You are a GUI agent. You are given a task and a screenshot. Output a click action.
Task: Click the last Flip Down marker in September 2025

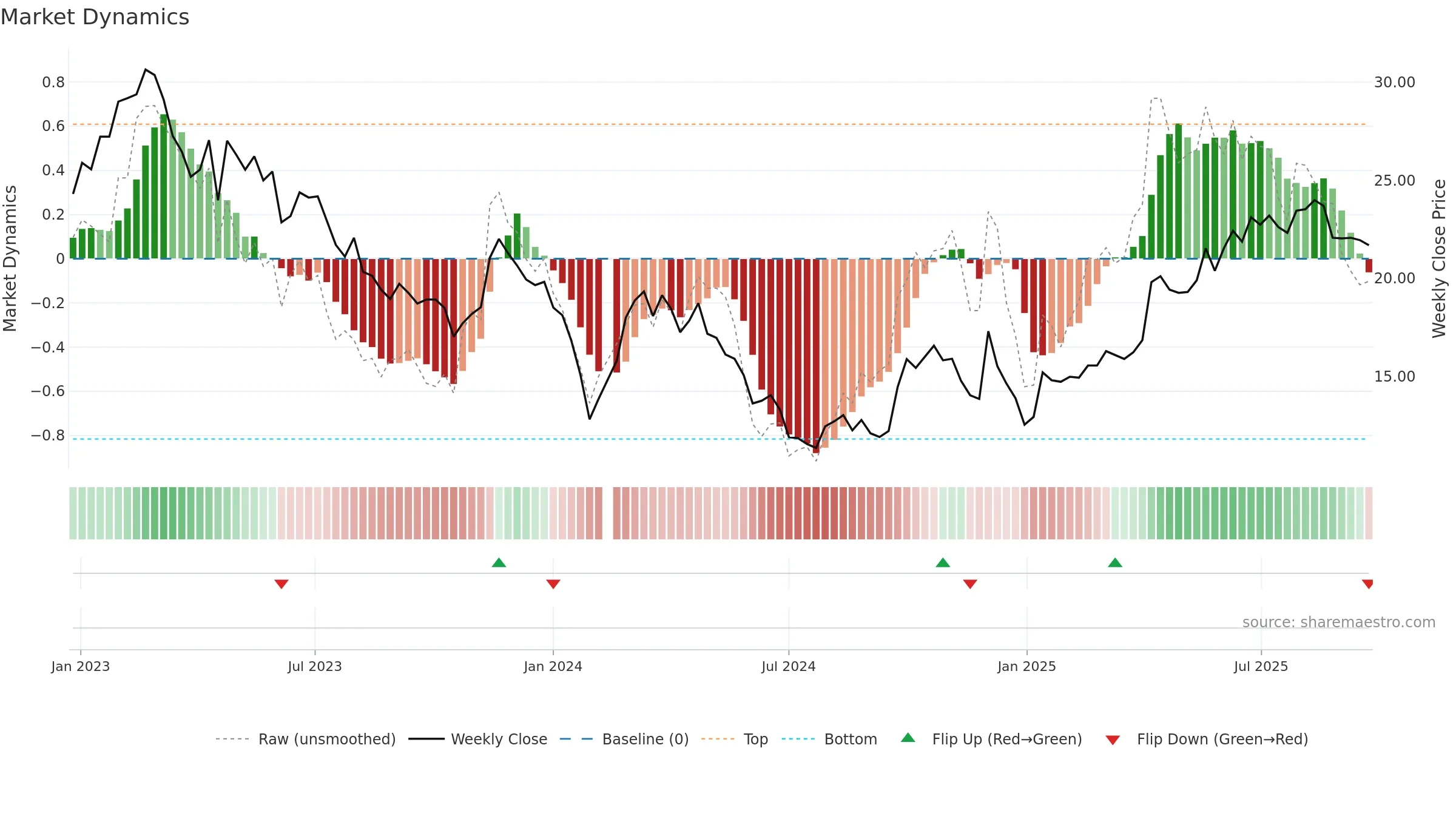pyautogui.click(x=1367, y=584)
